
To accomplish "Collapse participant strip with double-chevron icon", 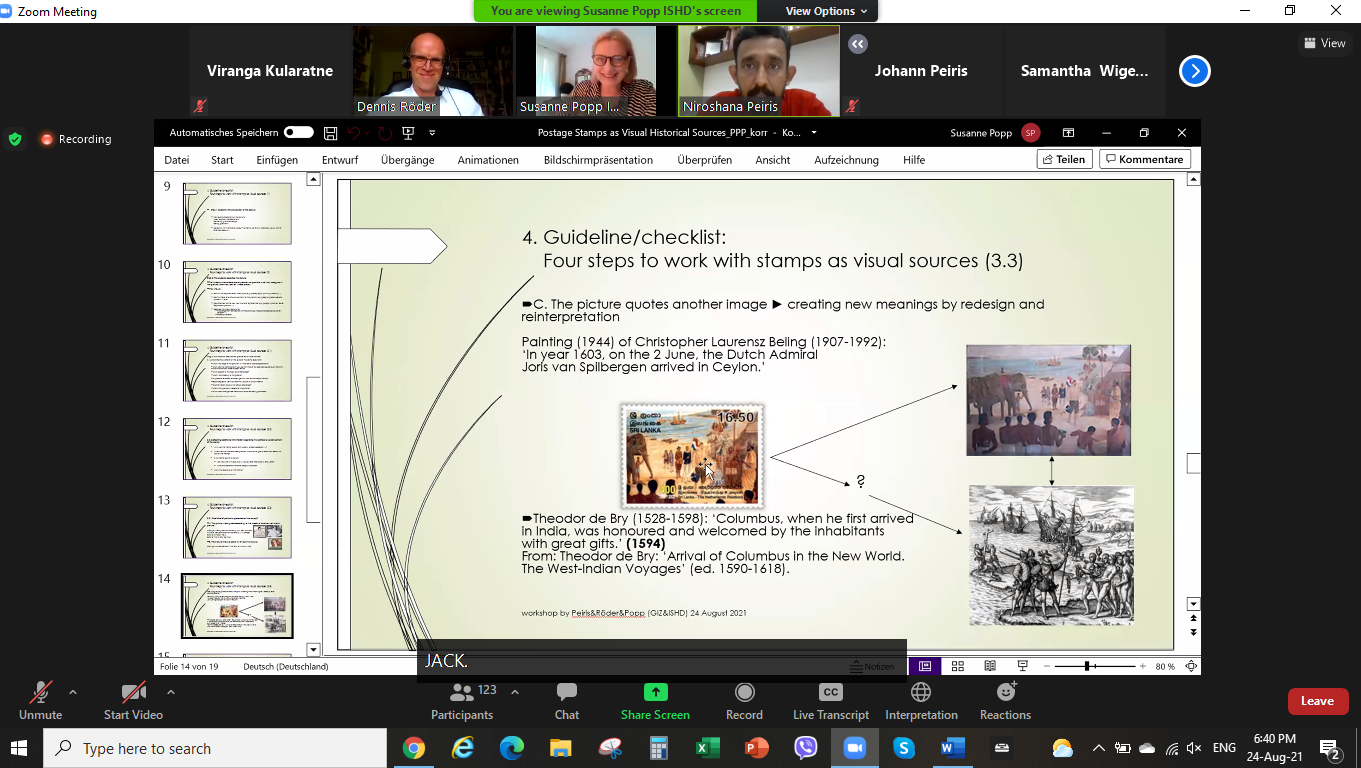I will (x=857, y=44).
